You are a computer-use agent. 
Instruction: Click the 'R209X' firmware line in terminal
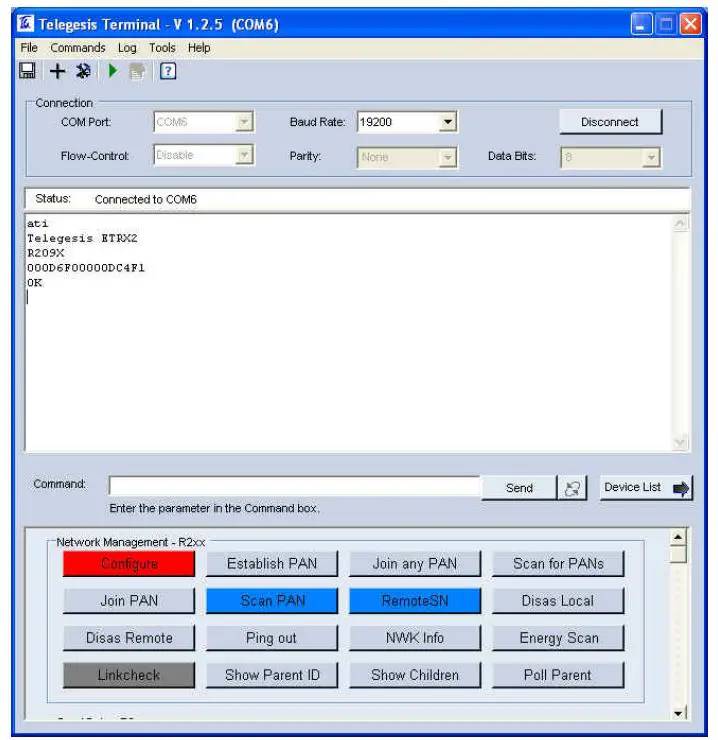point(45,253)
